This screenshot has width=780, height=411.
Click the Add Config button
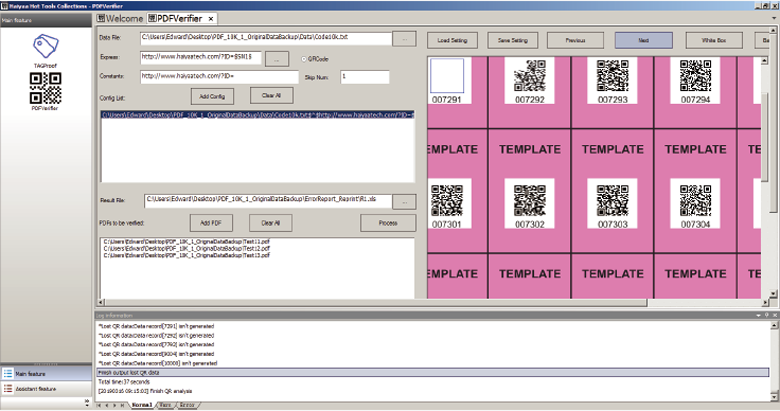tap(212, 96)
